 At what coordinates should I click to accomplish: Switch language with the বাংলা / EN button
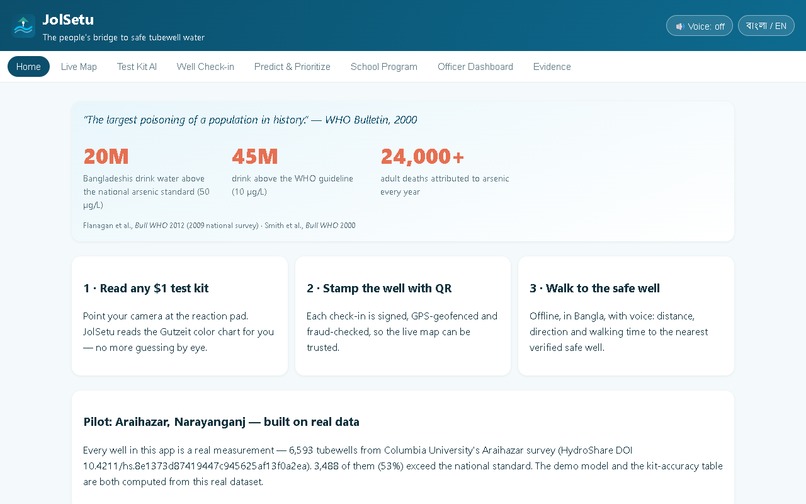pyautogui.click(x=766, y=26)
